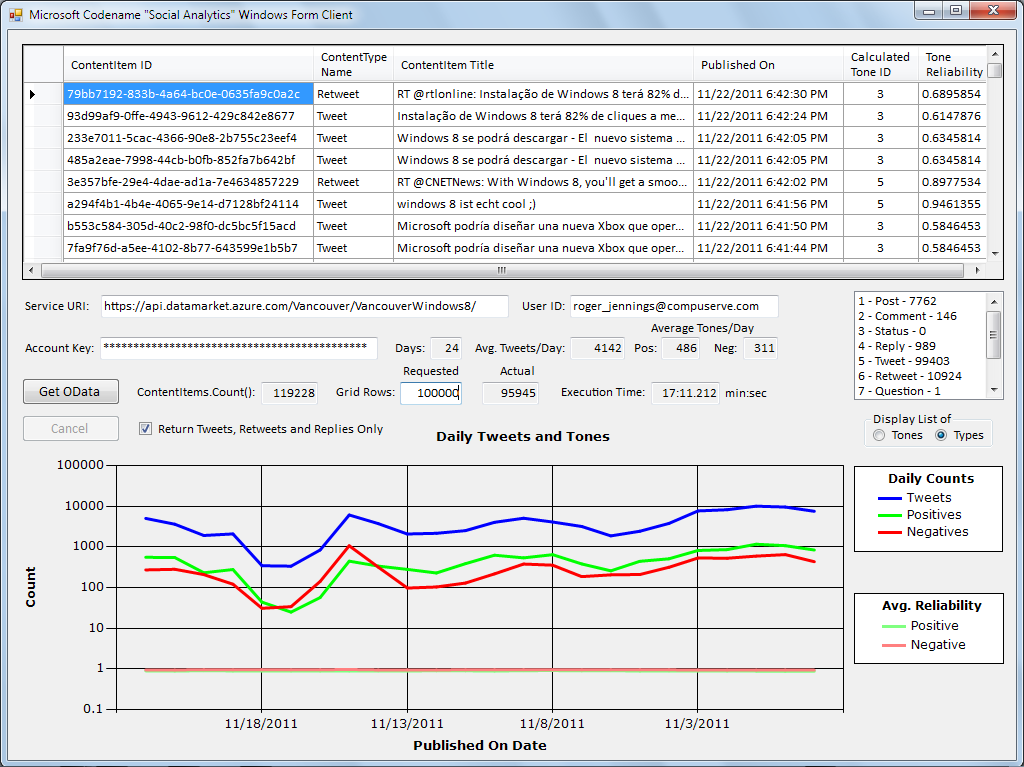Click the Cancel button
The width and height of the screenshot is (1024, 767).
click(x=71, y=429)
